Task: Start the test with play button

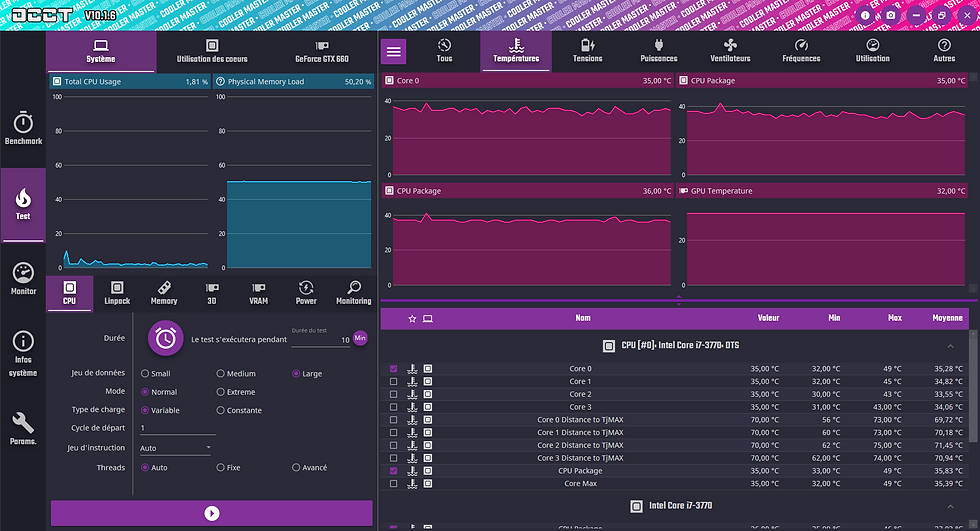Action: click(212, 514)
